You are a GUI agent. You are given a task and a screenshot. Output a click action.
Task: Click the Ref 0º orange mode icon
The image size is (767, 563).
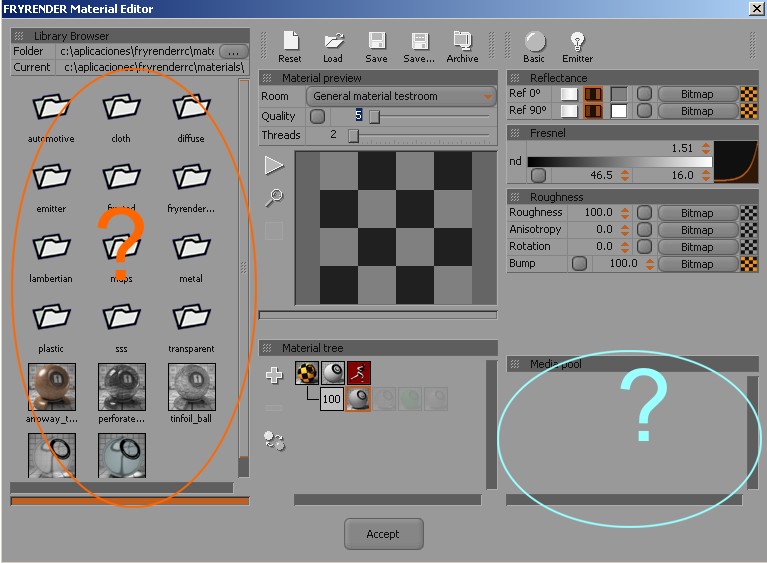pos(593,94)
